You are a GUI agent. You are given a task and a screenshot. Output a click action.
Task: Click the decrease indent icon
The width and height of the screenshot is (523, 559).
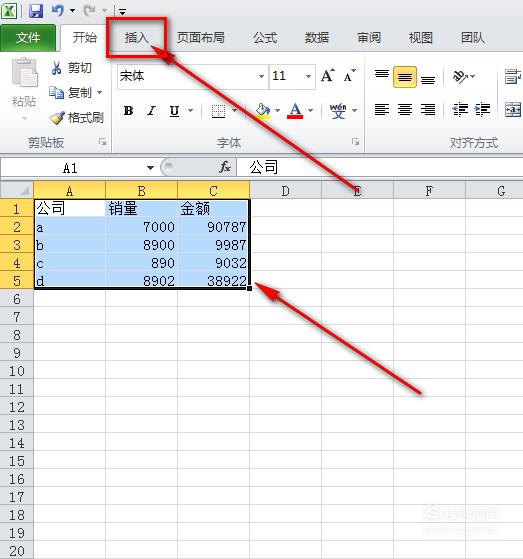[x=460, y=109]
